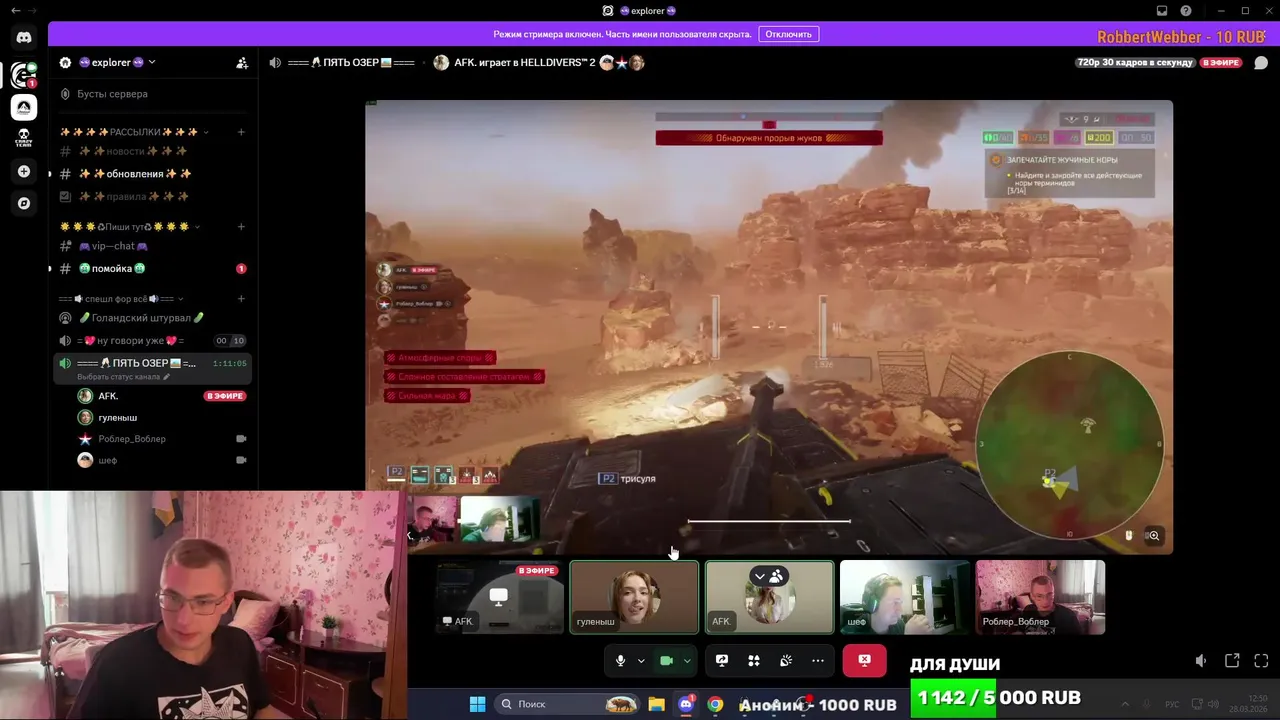Select user шеф in the voice channel list

(162, 460)
